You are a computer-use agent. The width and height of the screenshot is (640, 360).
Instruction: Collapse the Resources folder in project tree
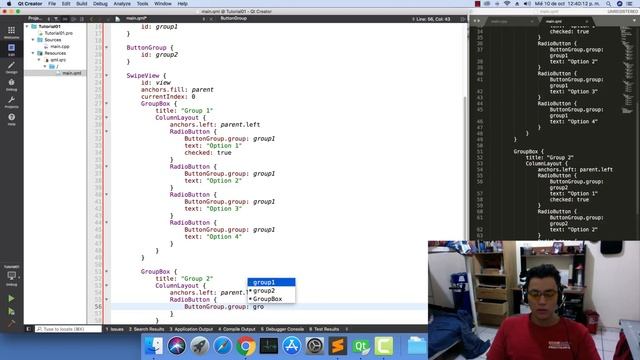tap(33, 53)
